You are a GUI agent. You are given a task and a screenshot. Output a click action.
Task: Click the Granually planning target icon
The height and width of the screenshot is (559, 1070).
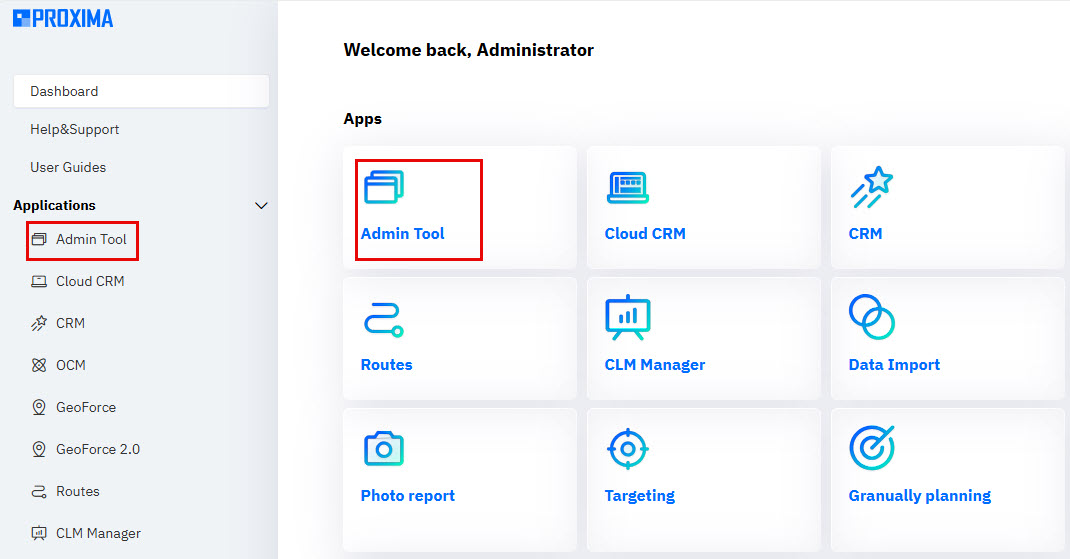point(871,448)
